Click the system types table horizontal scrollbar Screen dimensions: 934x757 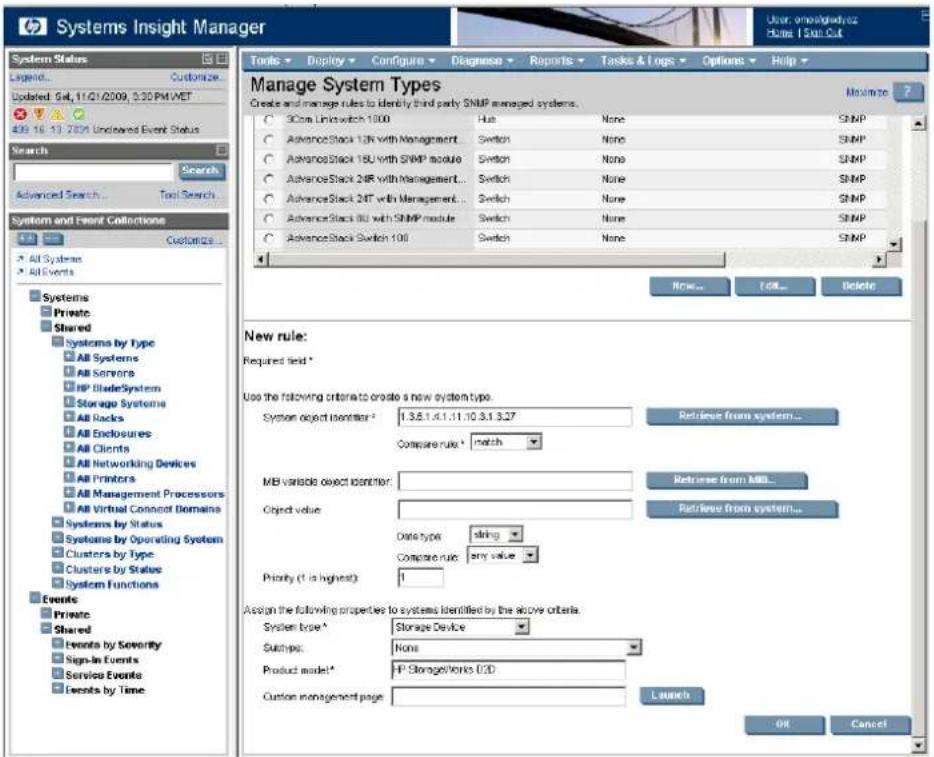(x=496, y=260)
